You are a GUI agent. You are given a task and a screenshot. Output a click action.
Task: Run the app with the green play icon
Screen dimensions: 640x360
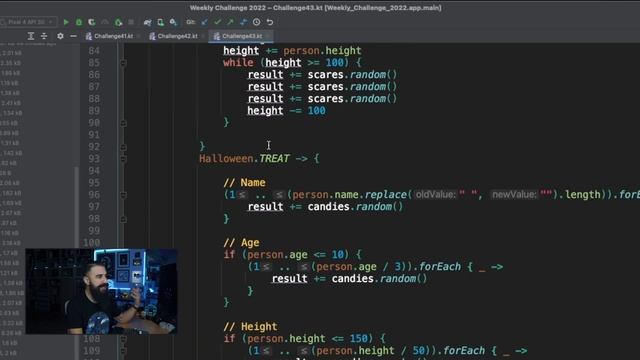66,22
